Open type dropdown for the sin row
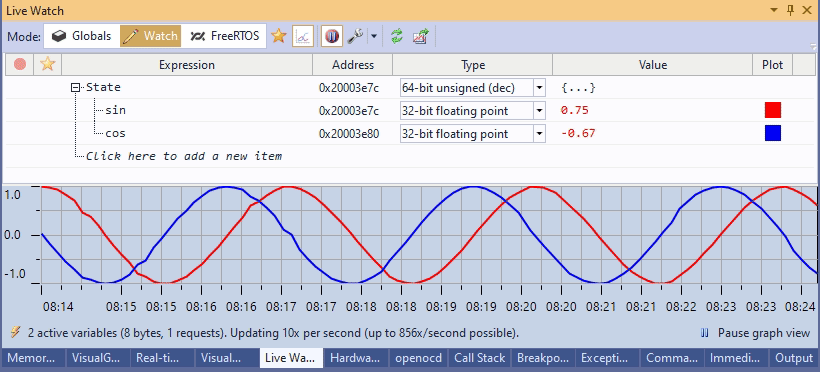820x372 pixels. 539,111
